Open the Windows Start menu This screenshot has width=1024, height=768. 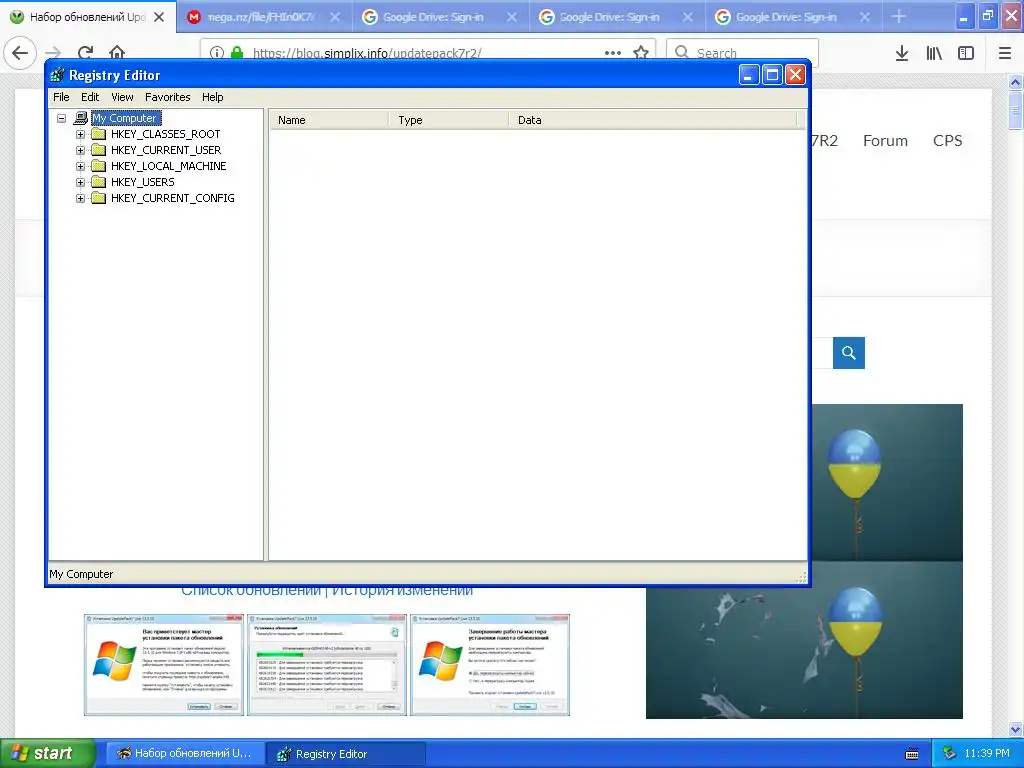(x=48, y=754)
